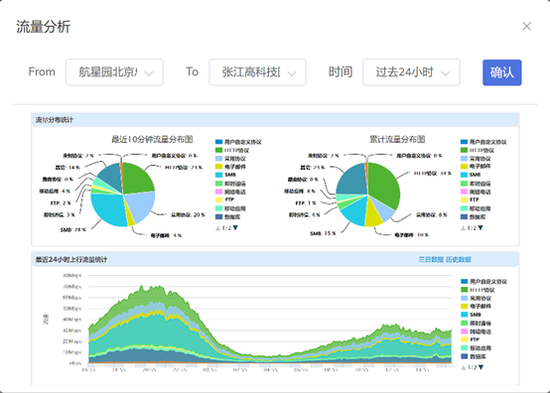The height and width of the screenshot is (393, 550).
Task: Click 累计流量分布图 chart title
Action: point(397,139)
